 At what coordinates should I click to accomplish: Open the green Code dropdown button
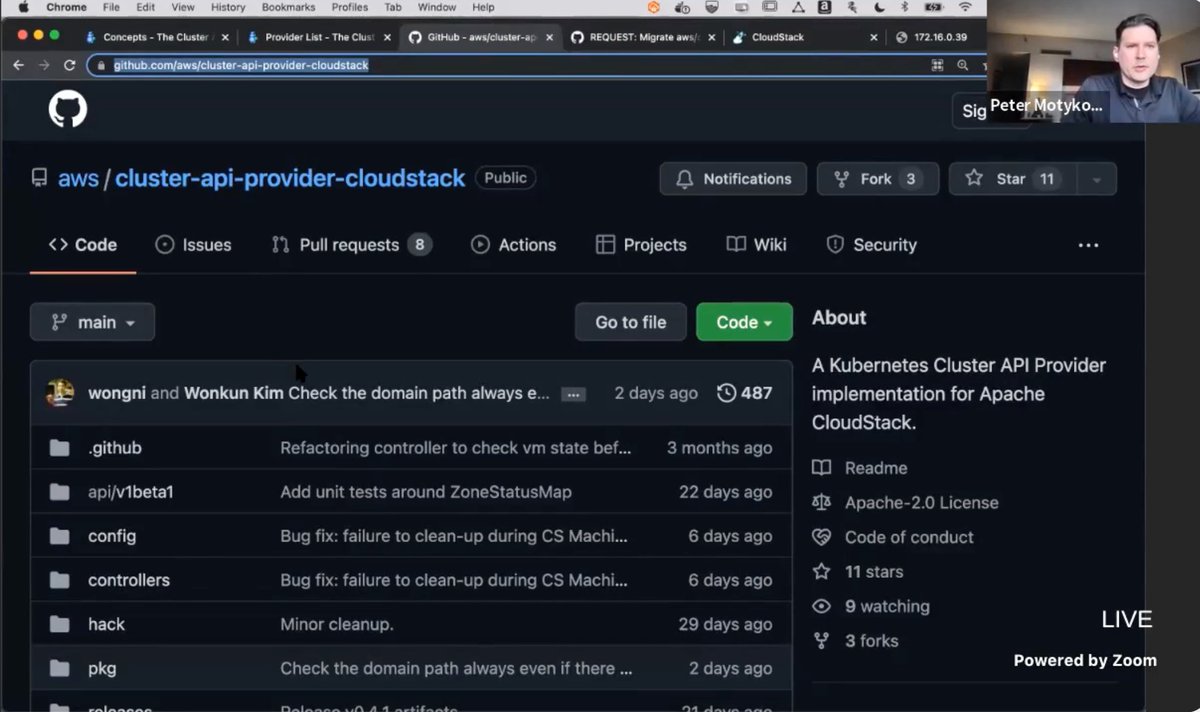pos(744,322)
